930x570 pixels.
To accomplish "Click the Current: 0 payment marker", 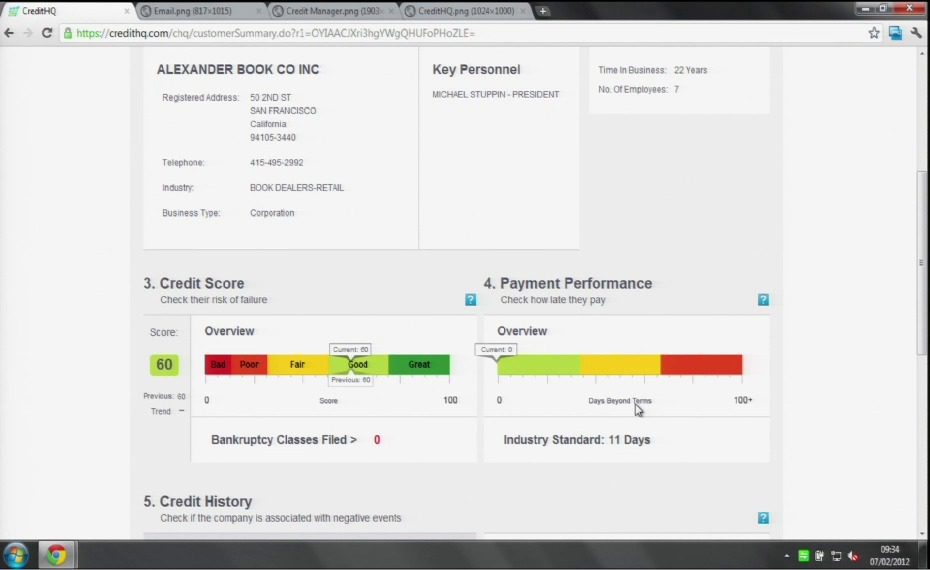I will pos(496,349).
